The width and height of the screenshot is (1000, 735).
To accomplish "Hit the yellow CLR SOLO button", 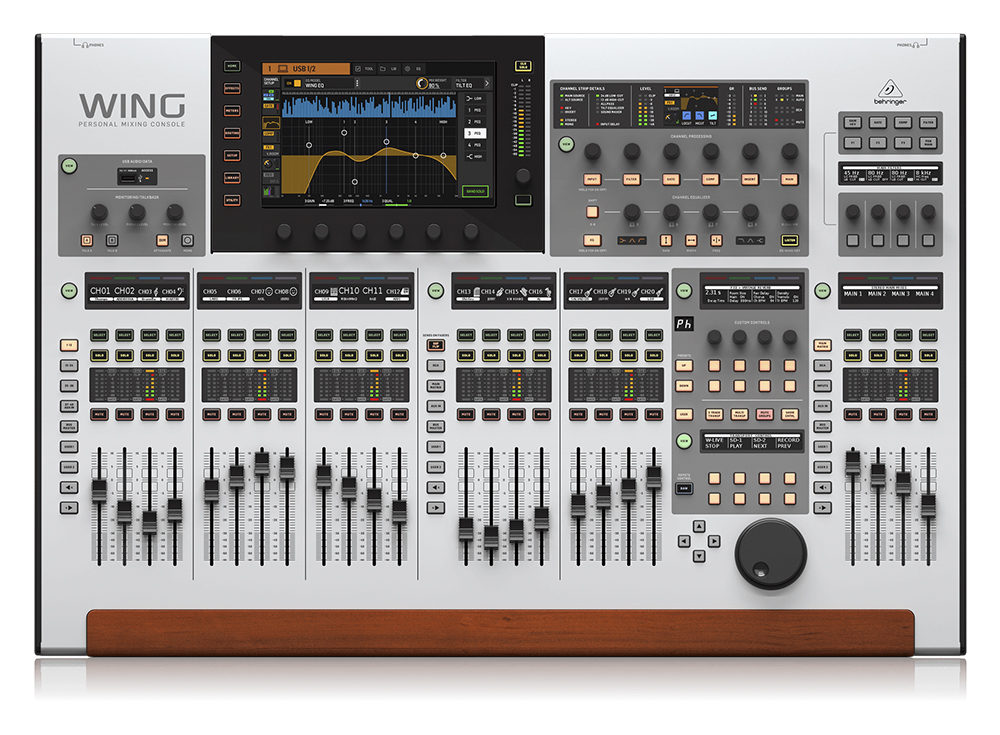I will [523, 66].
